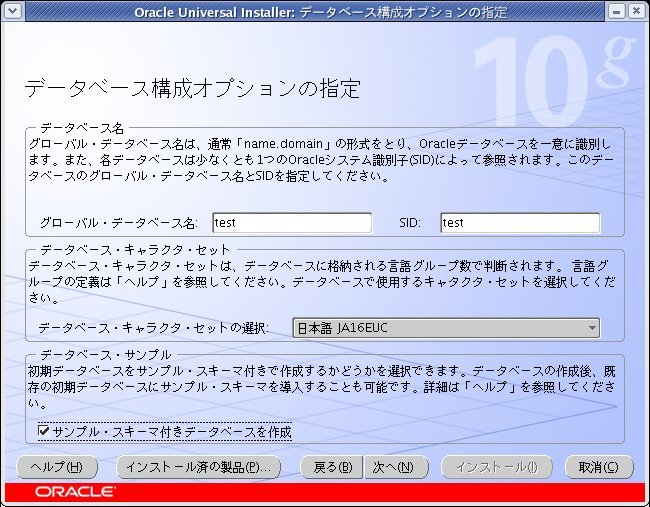Open the 日本語 JA16EUC character set dropdown
Viewport: 650px width, 507px height.
pos(446,328)
